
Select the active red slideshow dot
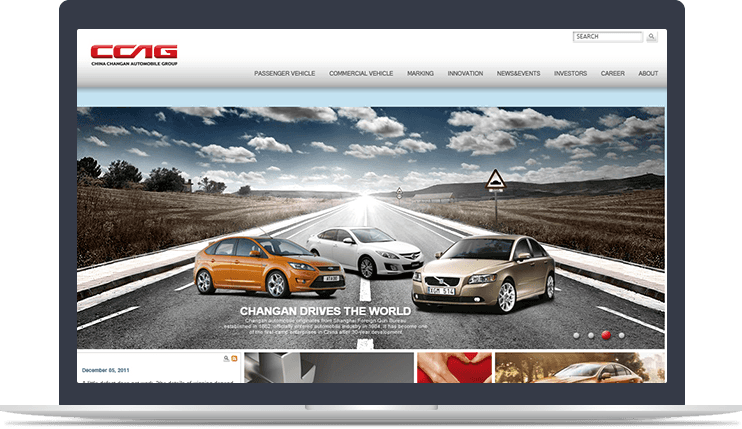pyautogui.click(x=606, y=335)
